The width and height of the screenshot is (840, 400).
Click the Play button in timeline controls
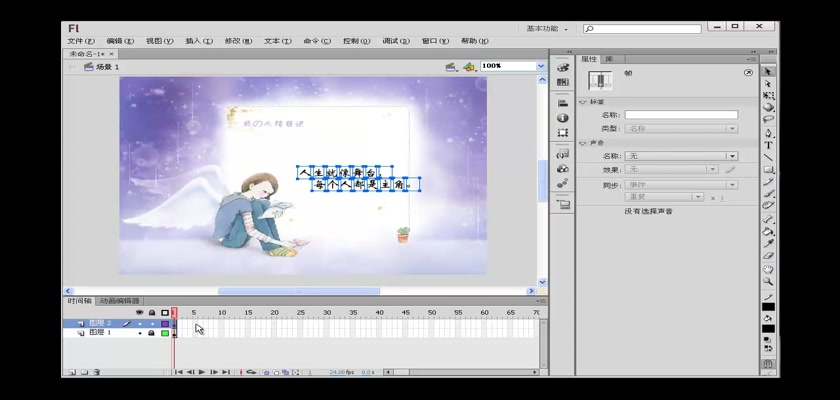point(202,372)
